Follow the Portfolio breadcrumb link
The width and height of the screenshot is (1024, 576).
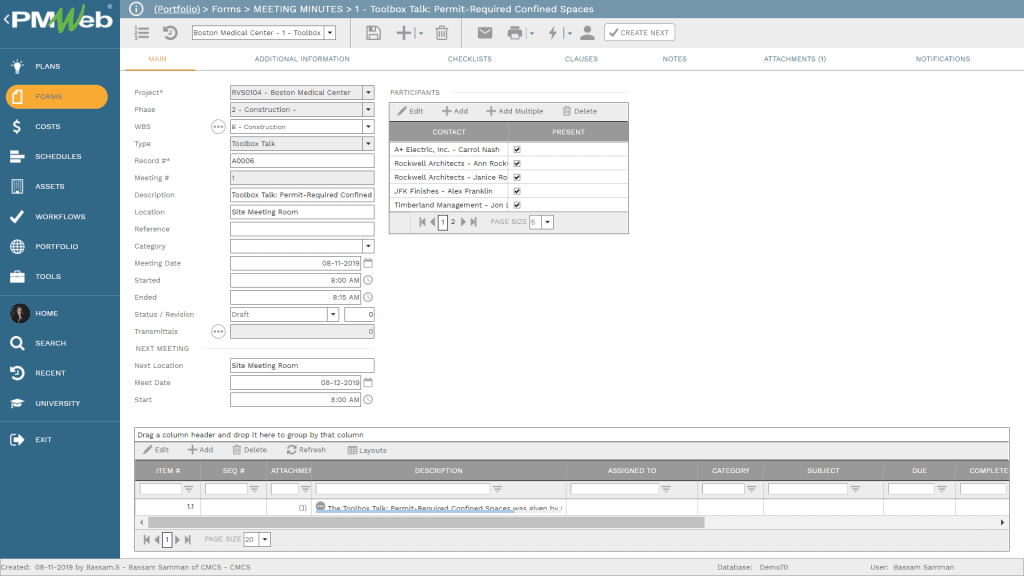177,9
